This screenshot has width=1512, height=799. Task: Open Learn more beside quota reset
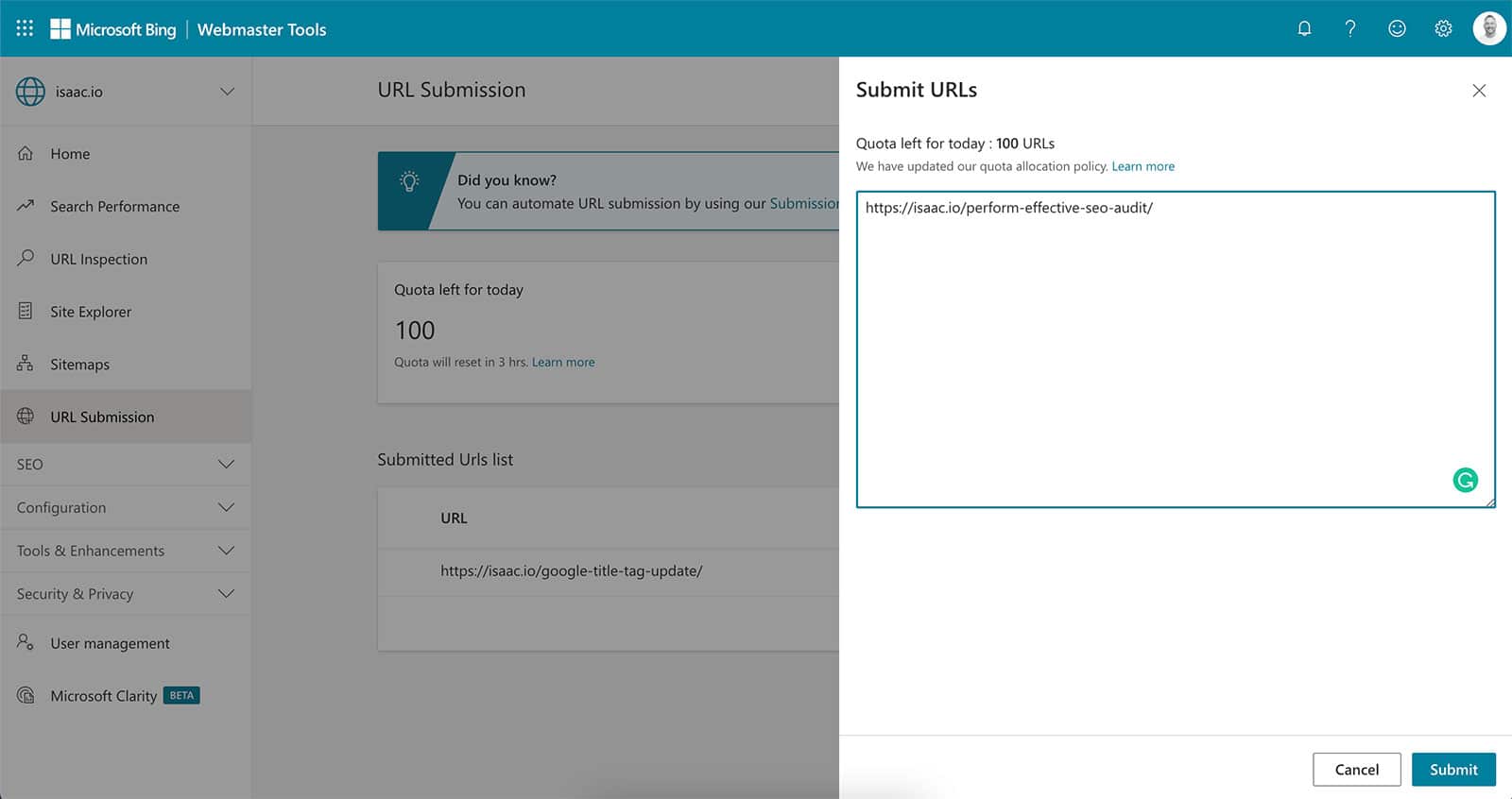563,362
